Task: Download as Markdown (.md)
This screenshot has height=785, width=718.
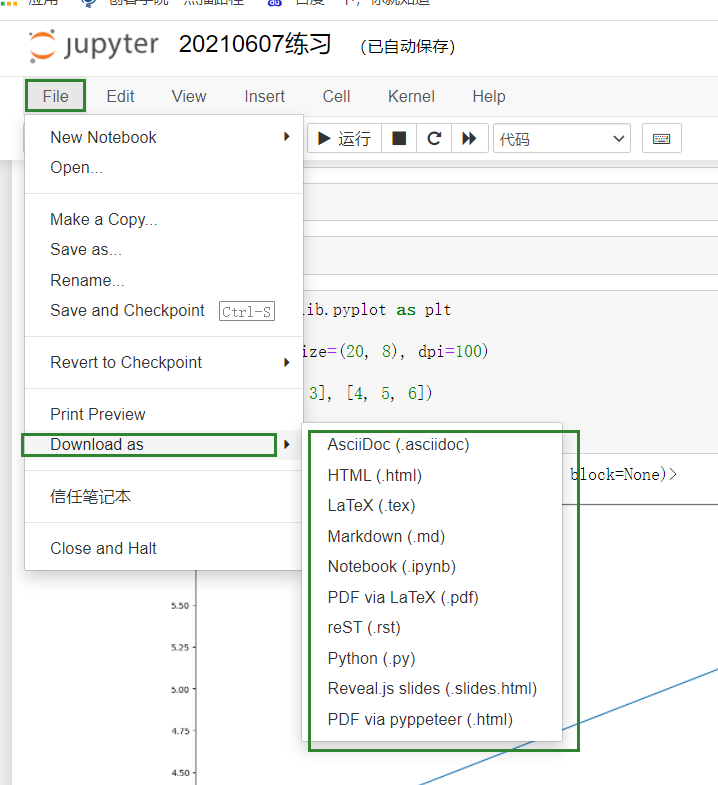Action: coord(432,536)
